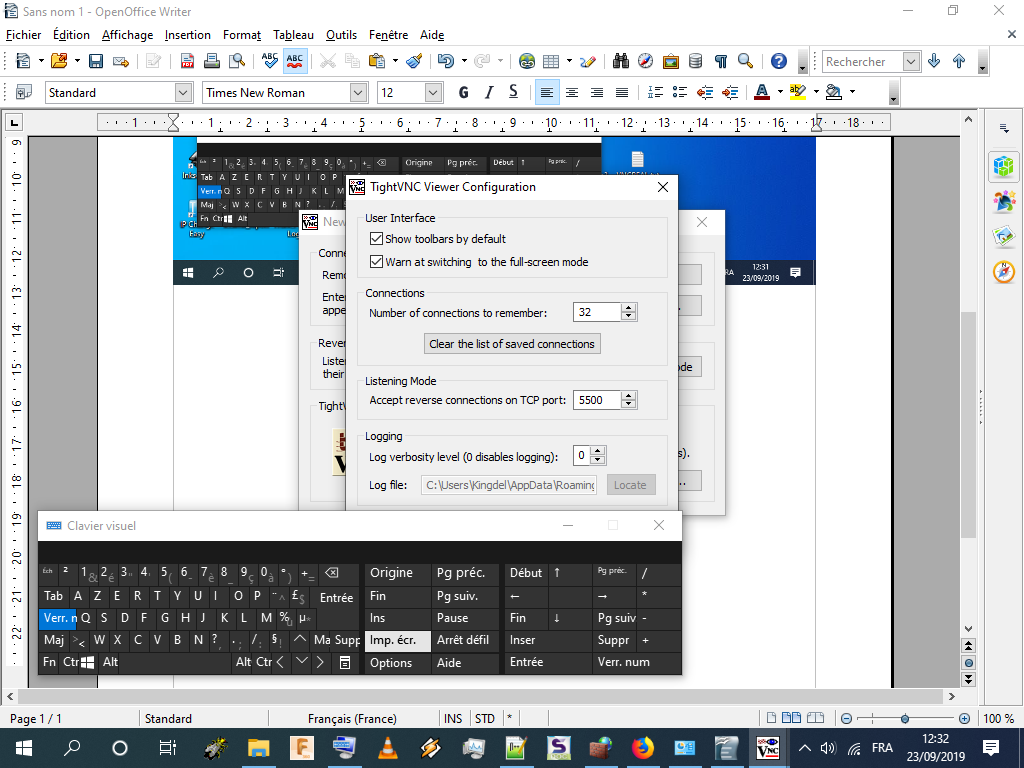Open the Insertion menu
1024x768 pixels.
tap(187, 35)
